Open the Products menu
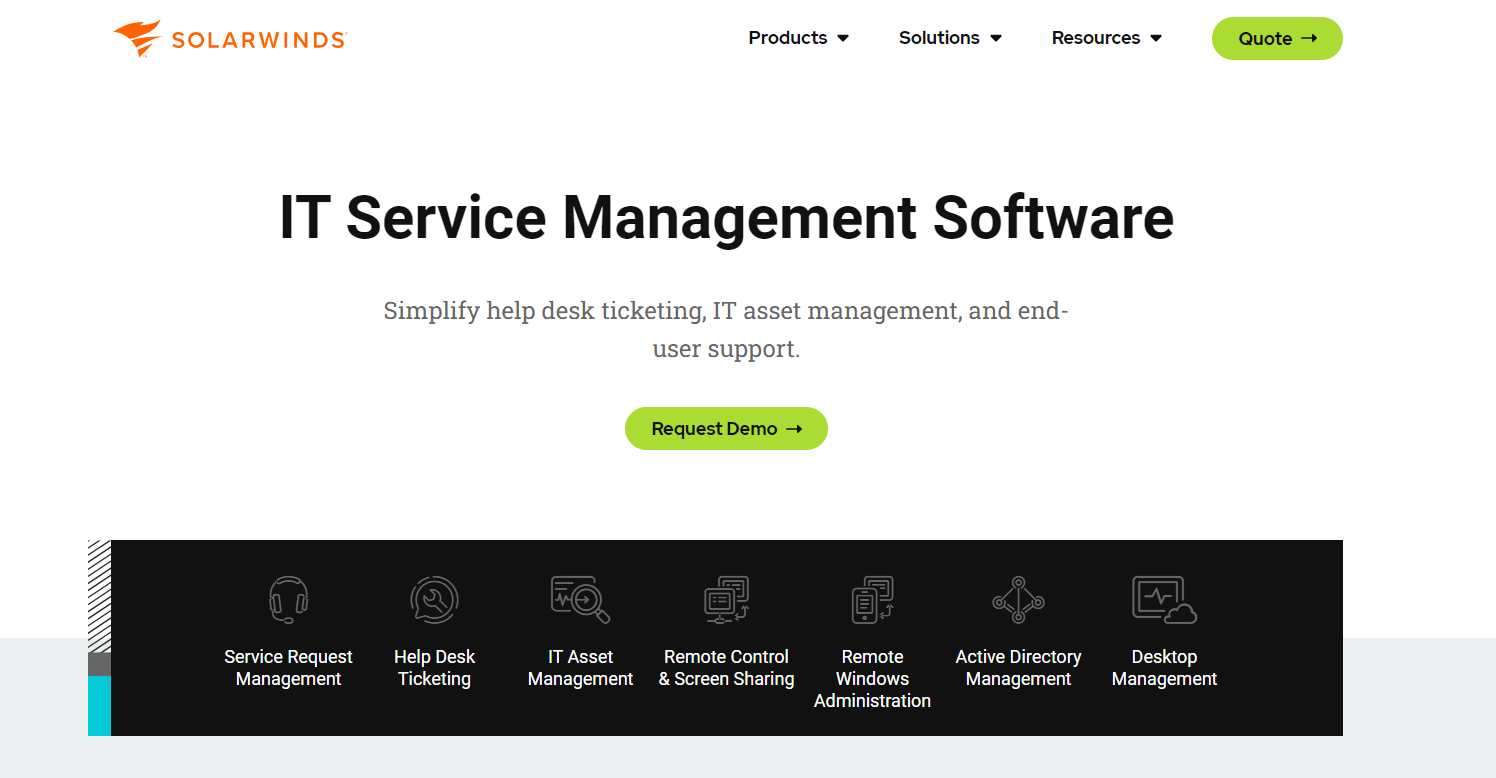The image size is (1496, 778). coord(788,38)
